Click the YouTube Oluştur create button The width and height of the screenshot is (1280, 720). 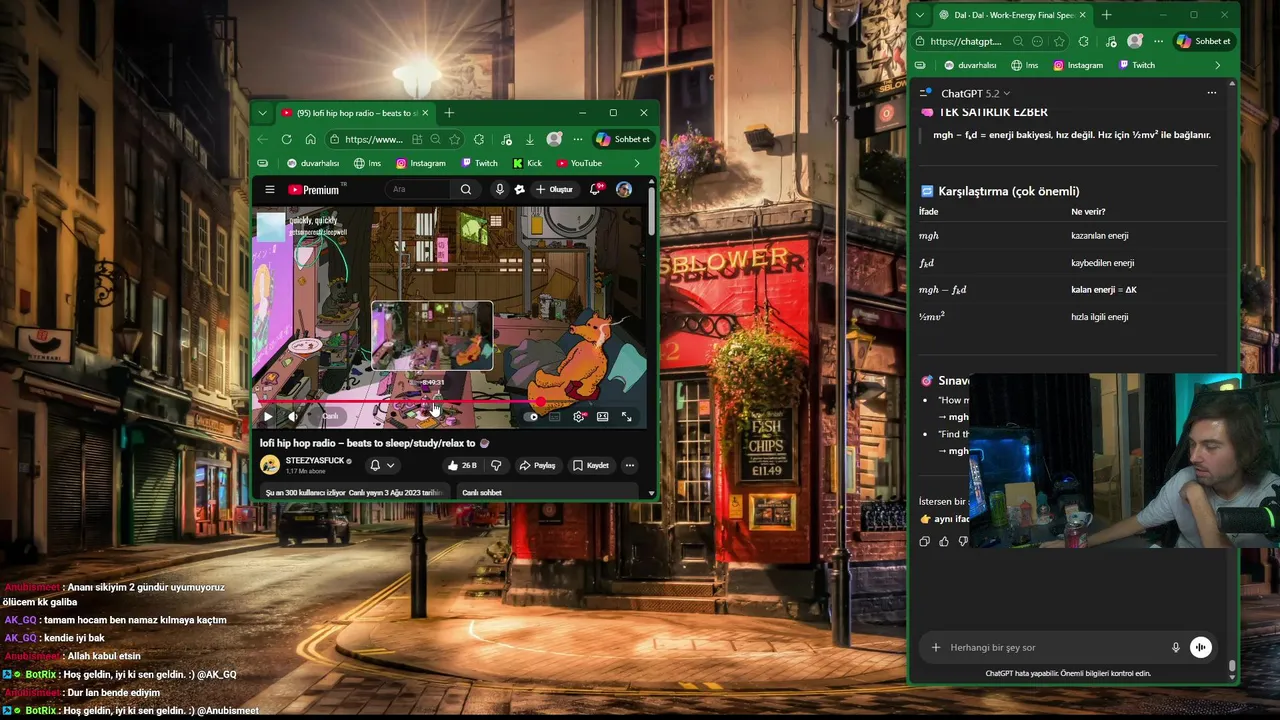555,189
